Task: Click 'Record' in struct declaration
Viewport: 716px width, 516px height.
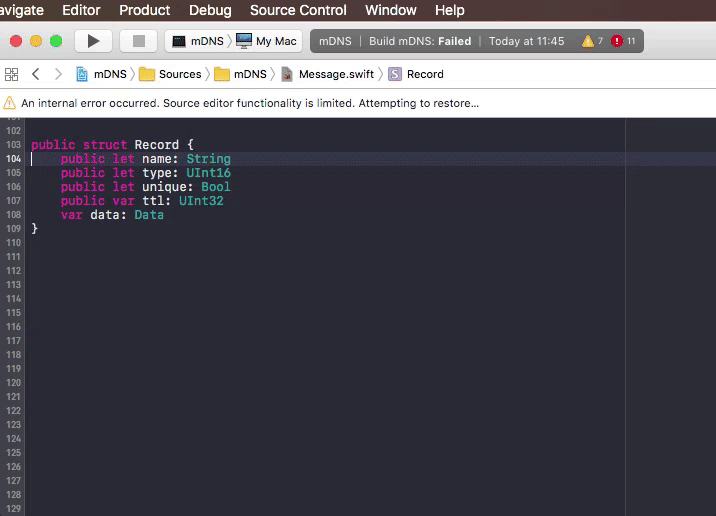Action: (157, 145)
